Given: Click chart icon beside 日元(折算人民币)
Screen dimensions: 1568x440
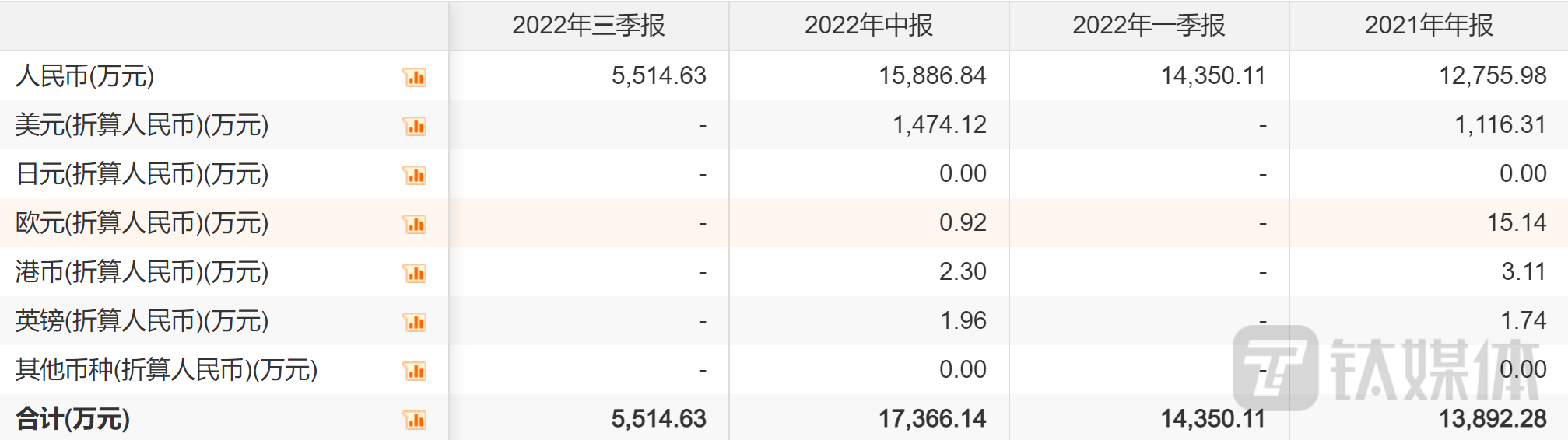Looking at the screenshot, I should pos(415,175).
